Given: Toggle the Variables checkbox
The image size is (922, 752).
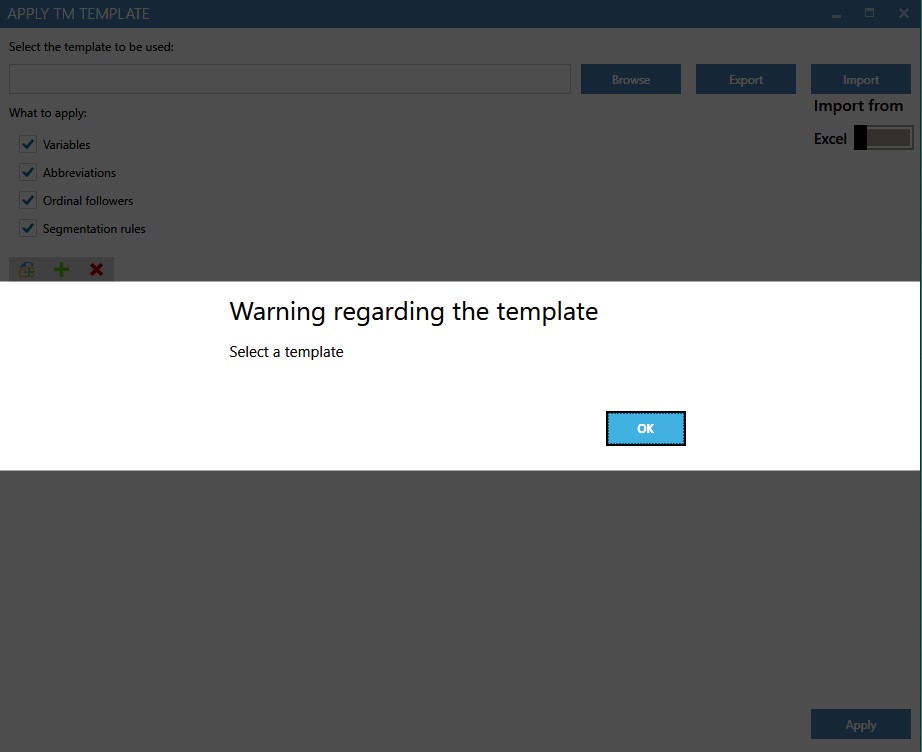Looking at the screenshot, I should (28, 144).
